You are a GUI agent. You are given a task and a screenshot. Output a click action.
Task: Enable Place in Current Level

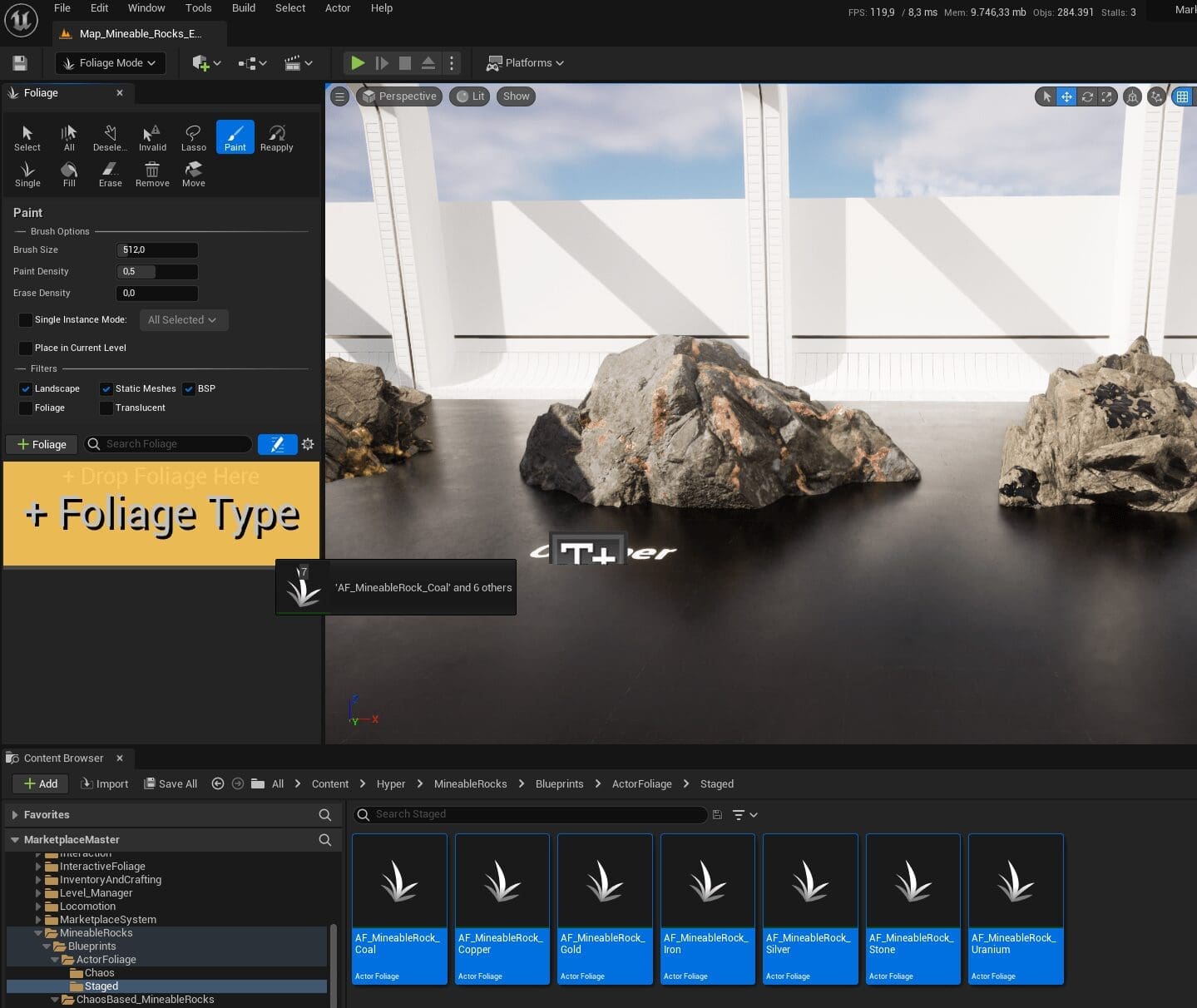click(x=26, y=348)
